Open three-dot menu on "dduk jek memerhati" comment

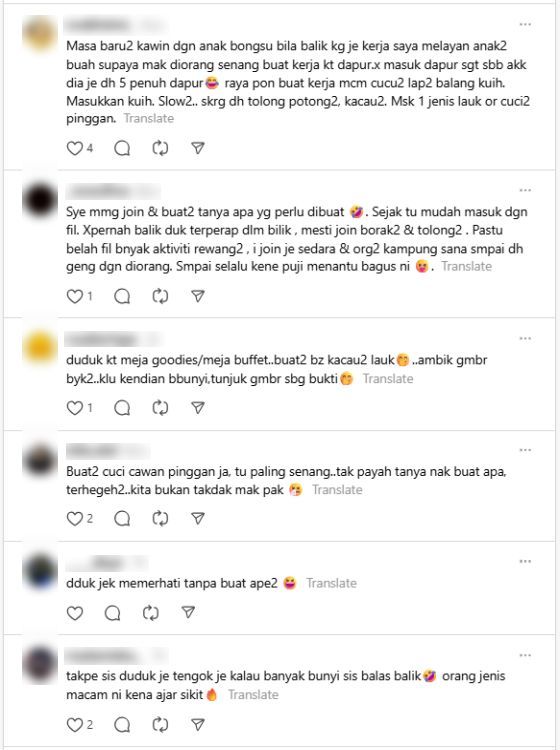[x=525, y=562]
